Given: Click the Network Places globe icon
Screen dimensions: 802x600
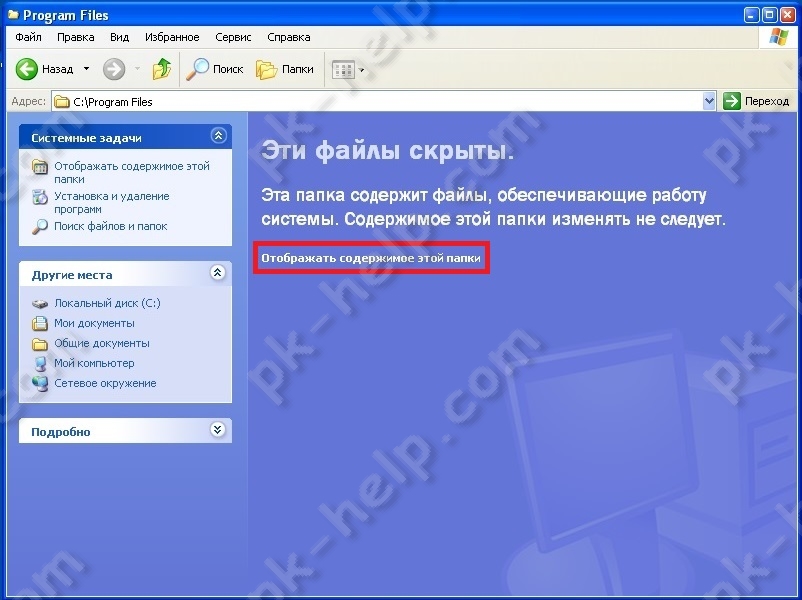Looking at the screenshot, I should coord(40,384).
